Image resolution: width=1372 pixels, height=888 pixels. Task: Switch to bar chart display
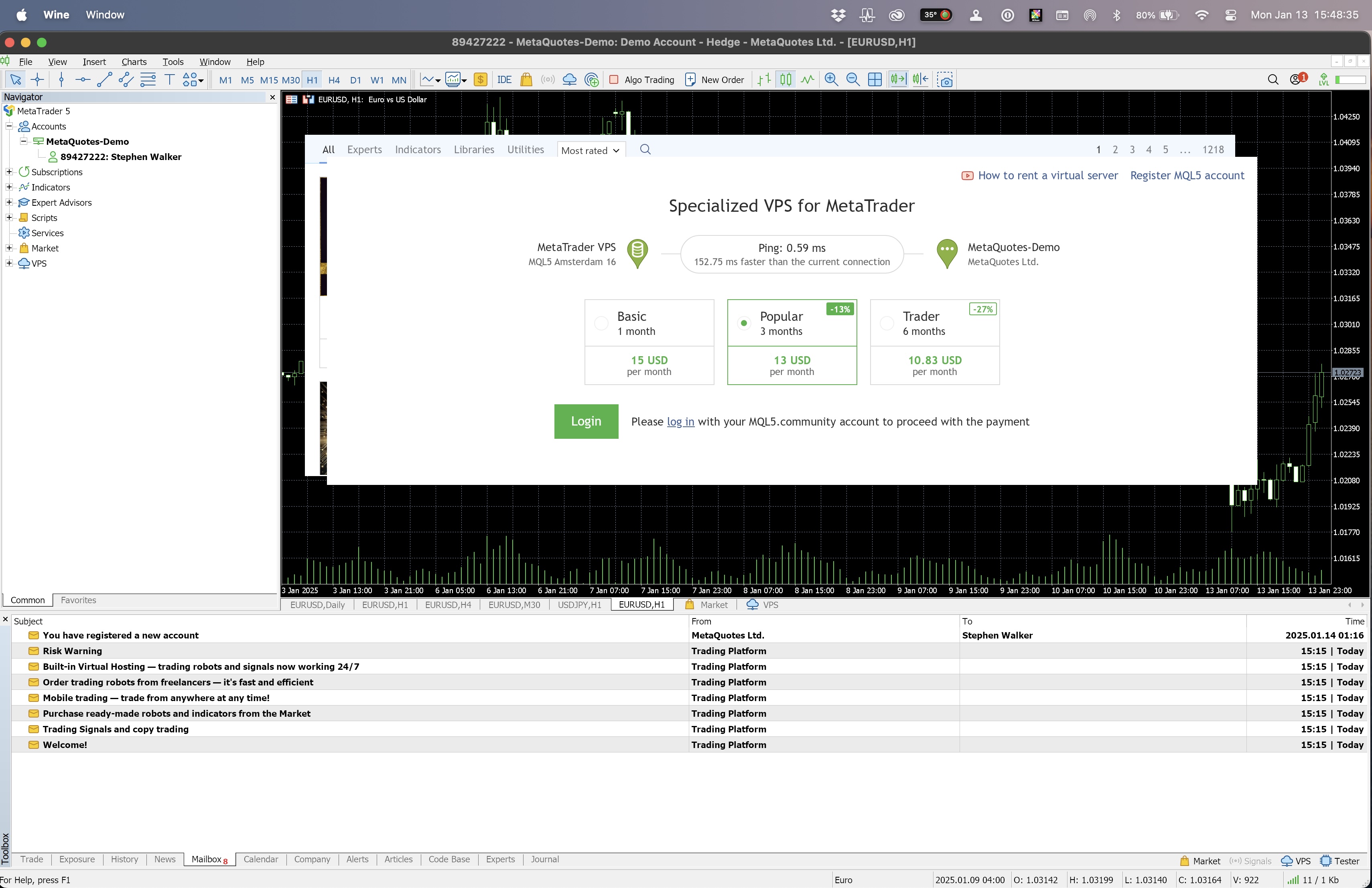[x=764, y=79]
